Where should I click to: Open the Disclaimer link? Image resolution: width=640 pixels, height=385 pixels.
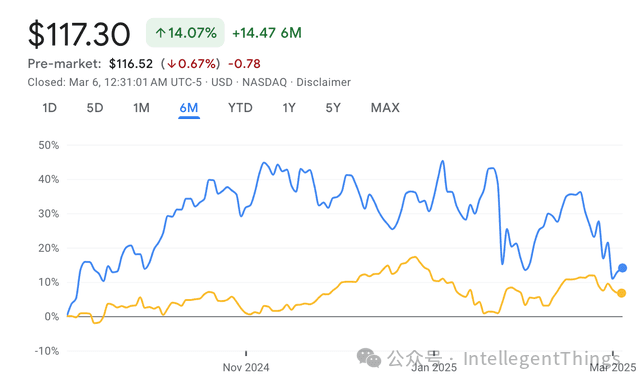click(323, 82)
